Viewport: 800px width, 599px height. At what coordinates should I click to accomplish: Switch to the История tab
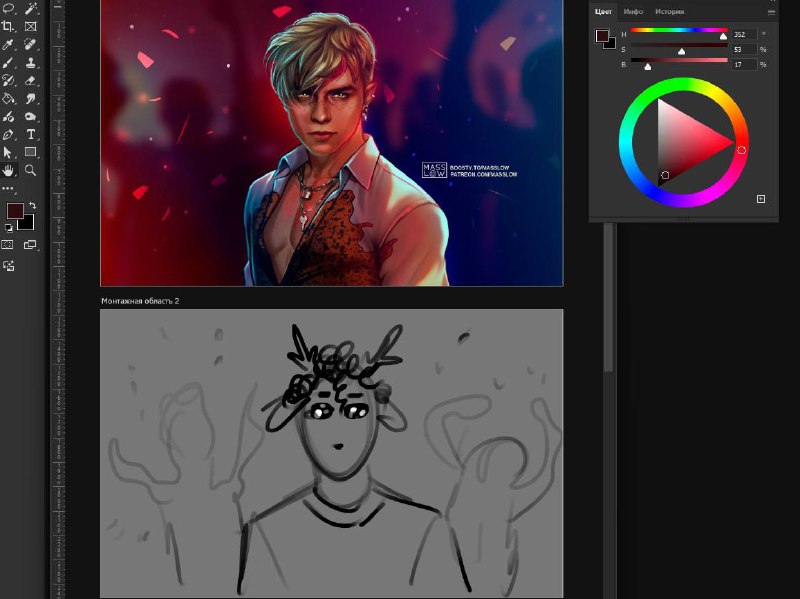pyautogui.click(x=669, y=12)
